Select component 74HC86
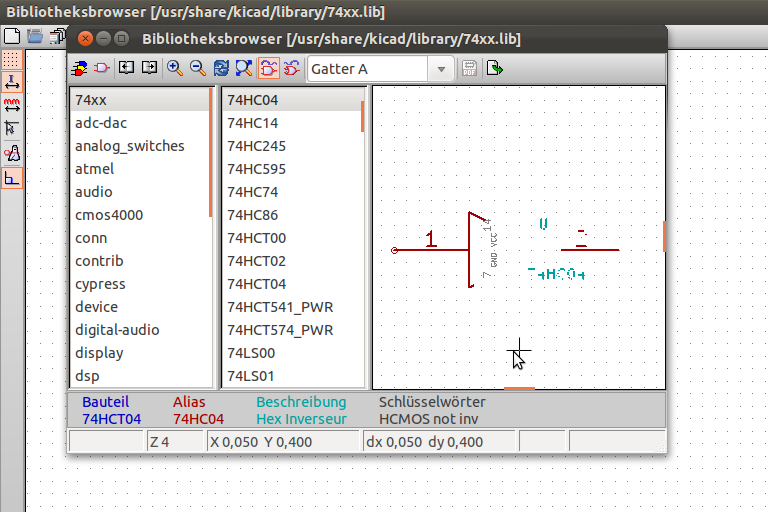The height and width of the screenshot is (512, 768). click(x=292, y=215)
